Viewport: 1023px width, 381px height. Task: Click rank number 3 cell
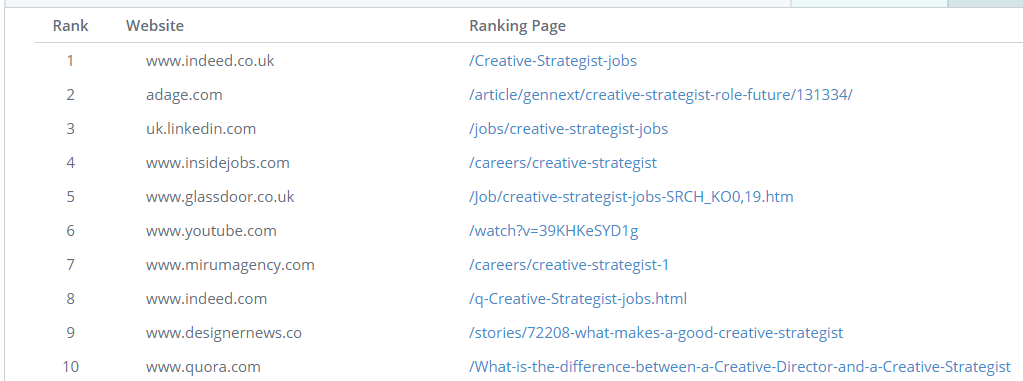point(70,129)
